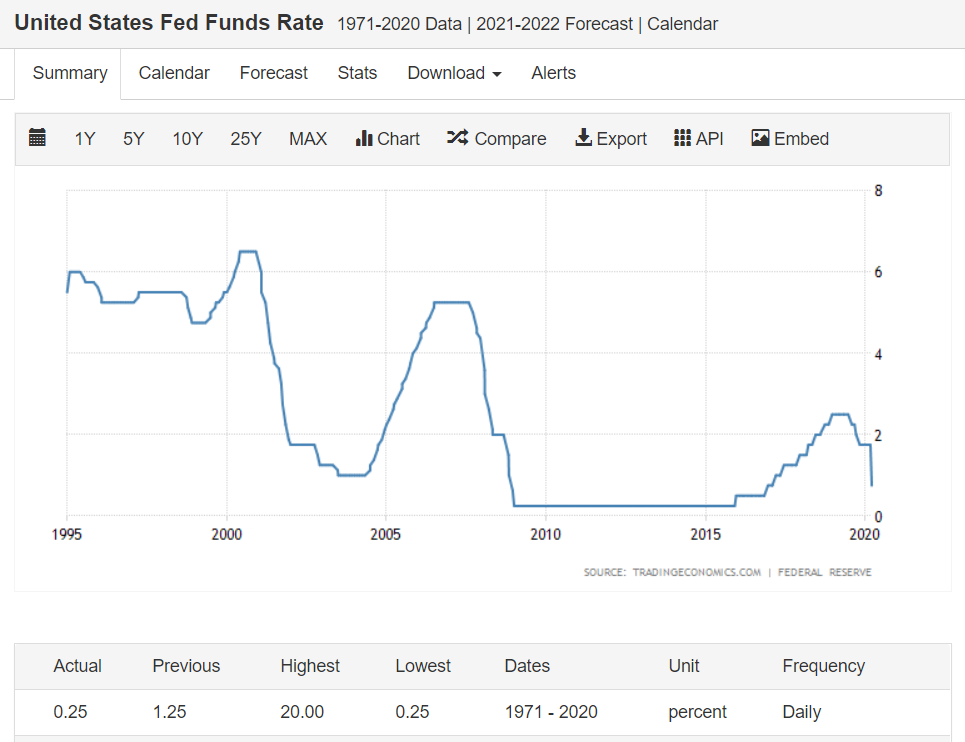Click the Compare shuffle icon
The width and height of the screenshot is (965, 742).
coord(457,138)
